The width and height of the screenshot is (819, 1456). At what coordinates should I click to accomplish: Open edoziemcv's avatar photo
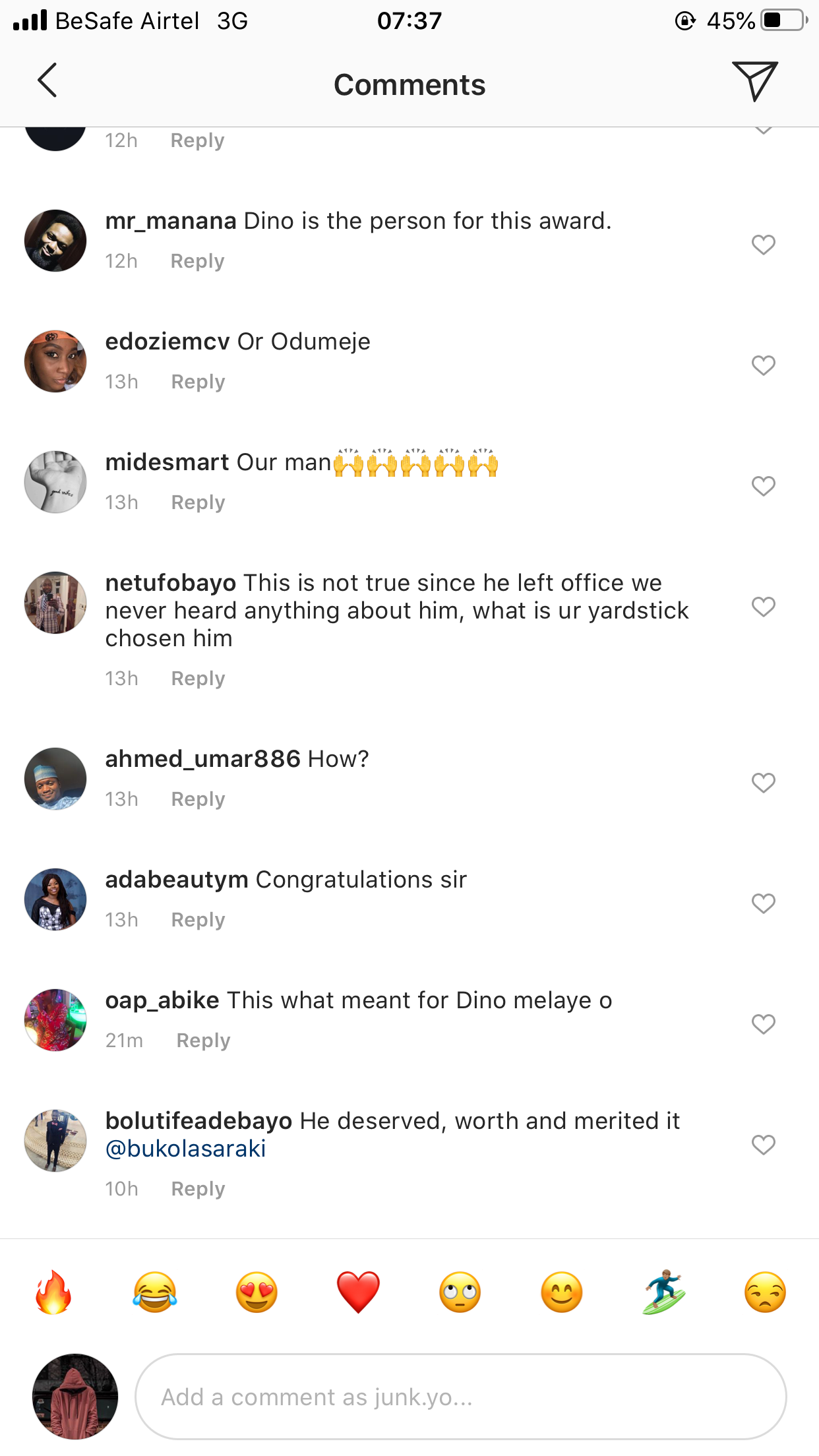55,361
